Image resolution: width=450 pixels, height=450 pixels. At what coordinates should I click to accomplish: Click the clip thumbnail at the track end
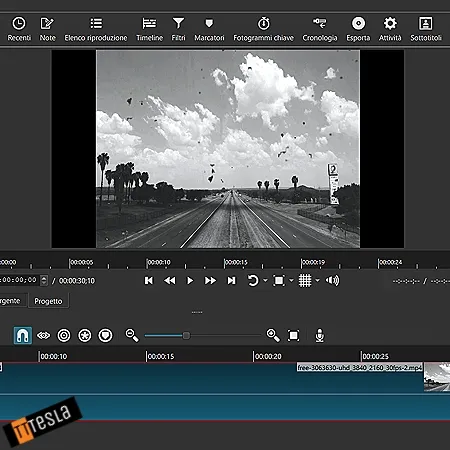coord(437,377)
